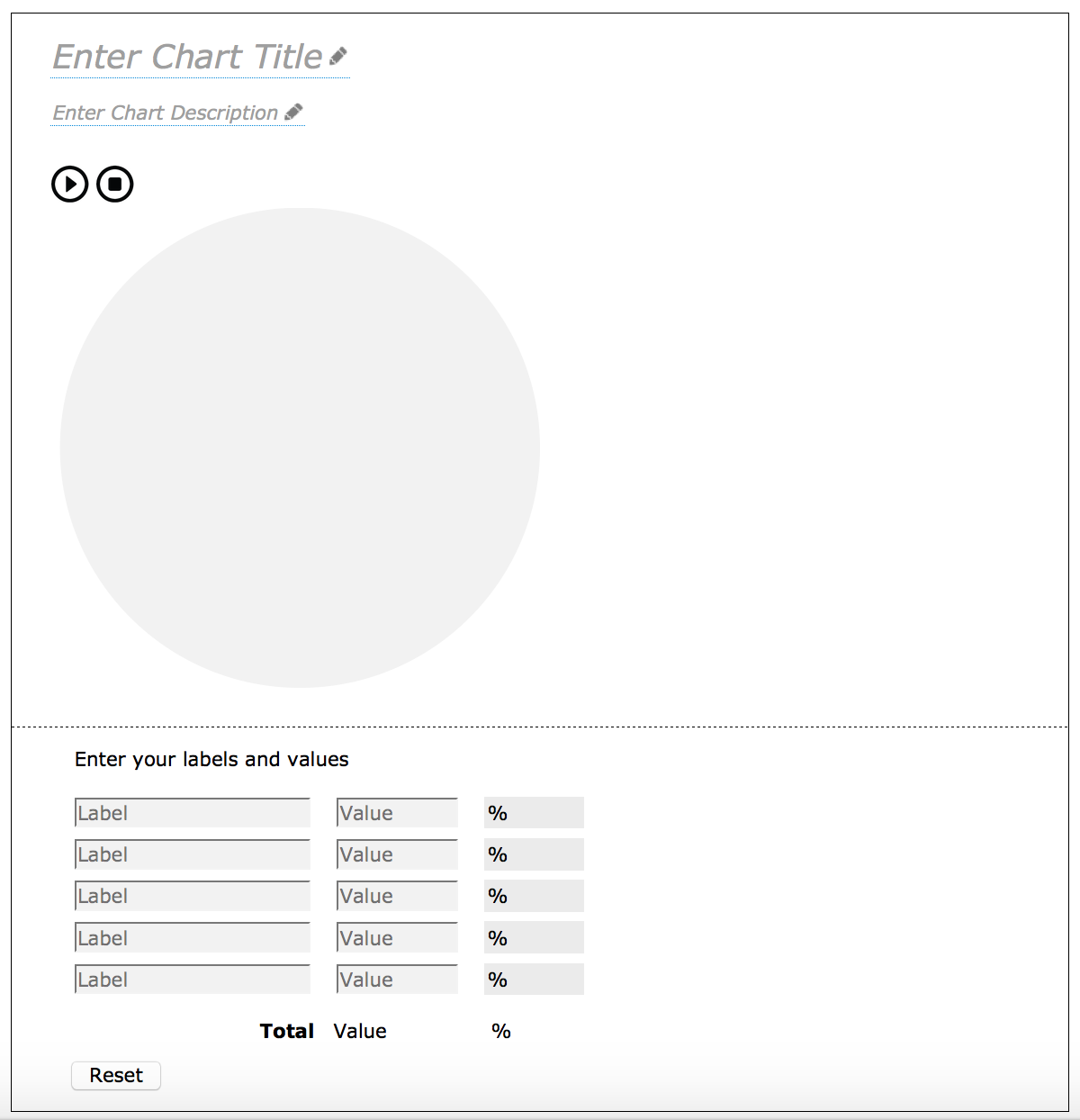Click the fifth row percent box
Screen dimensions: 1080x1120
click(534, 980)
